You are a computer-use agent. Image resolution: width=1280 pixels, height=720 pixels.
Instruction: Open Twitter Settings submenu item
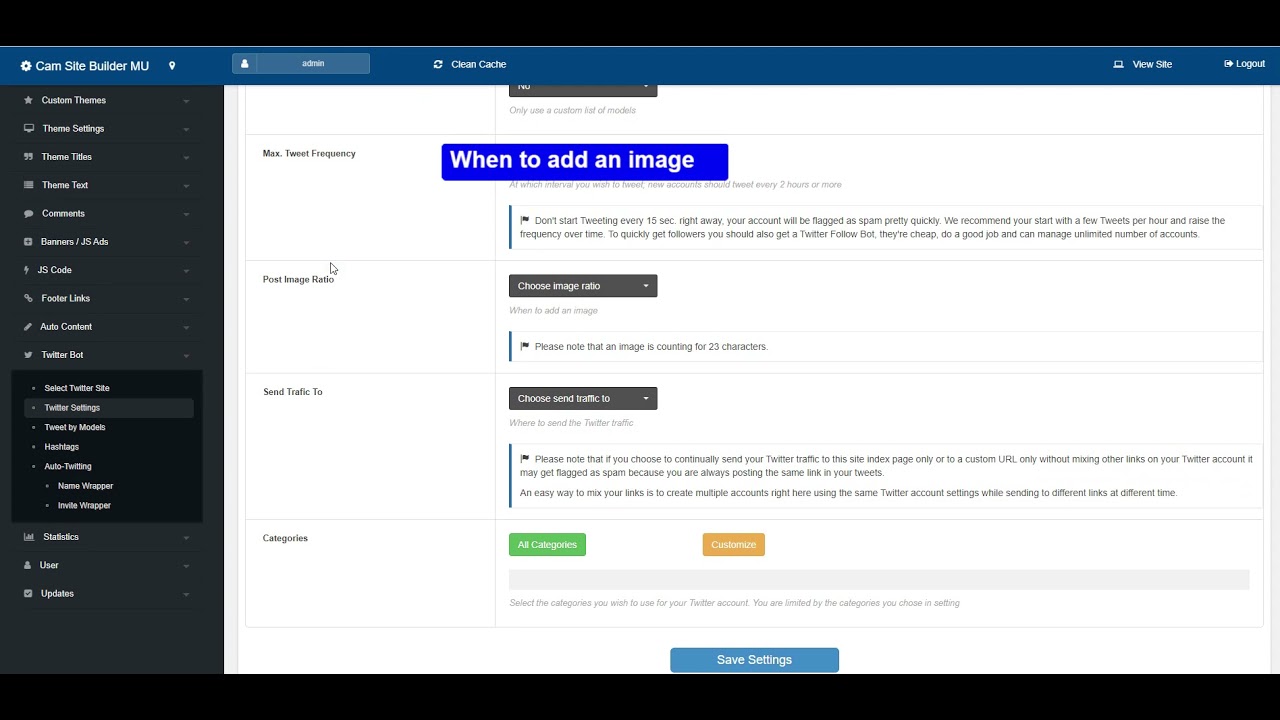pyautogui.click(x=72, y=408)
